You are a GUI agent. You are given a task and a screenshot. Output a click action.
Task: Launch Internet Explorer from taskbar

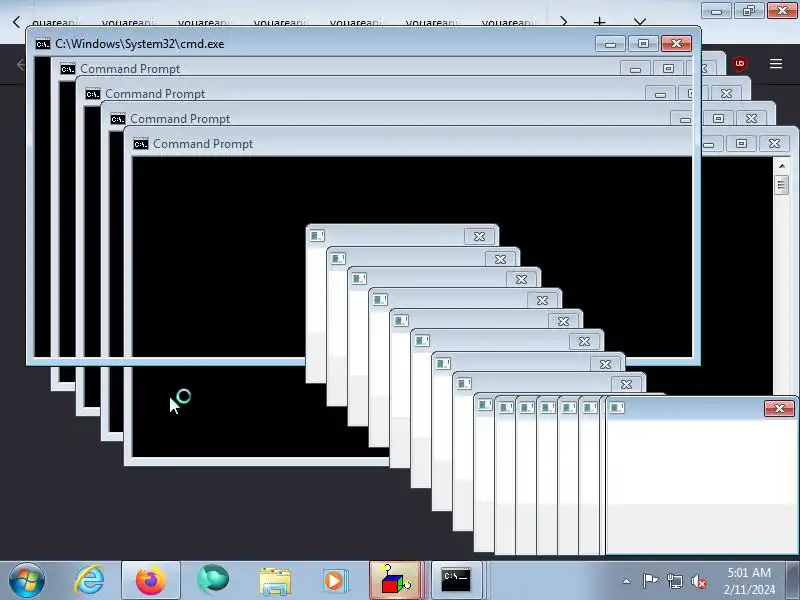click(89, 581)
